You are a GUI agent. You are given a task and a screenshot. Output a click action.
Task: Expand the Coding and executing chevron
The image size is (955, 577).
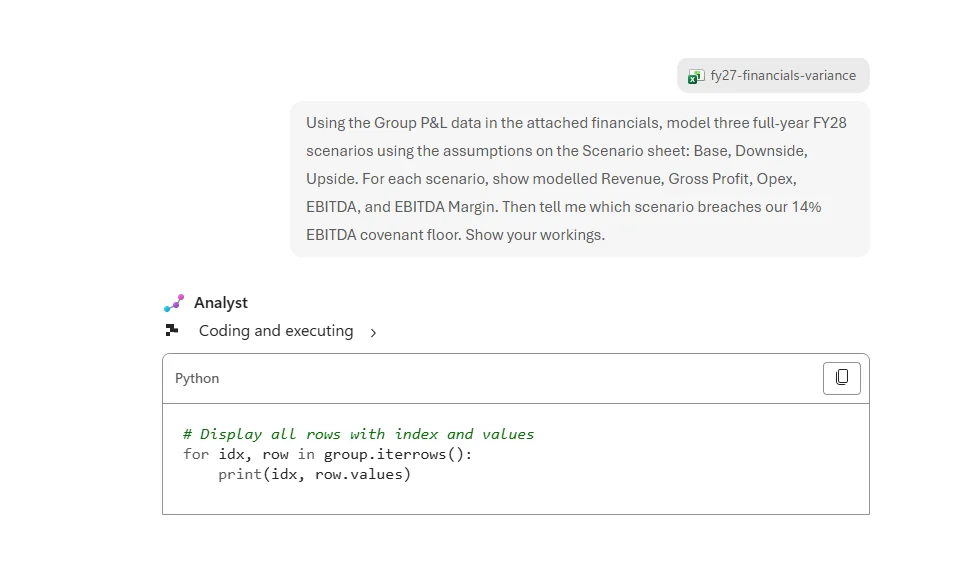(373, 332)
